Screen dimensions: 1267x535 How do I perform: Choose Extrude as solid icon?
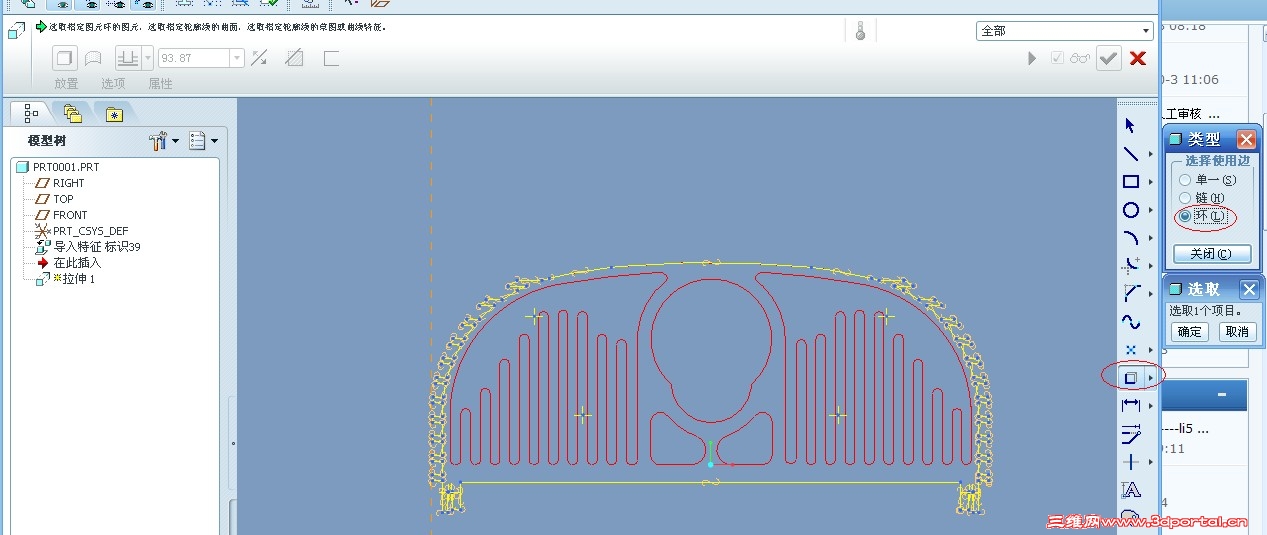[x=65, y=58]
